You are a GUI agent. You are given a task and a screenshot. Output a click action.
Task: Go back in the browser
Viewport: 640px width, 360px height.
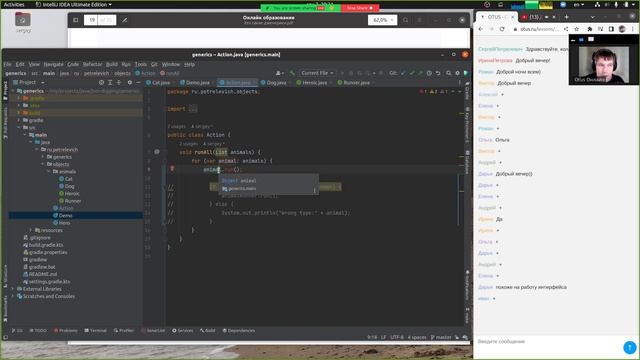click(x=481, y=29)
